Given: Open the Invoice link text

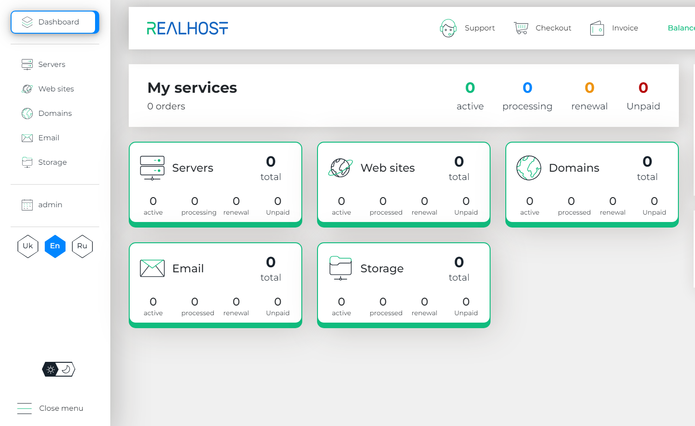Looking at the screenshot, I should click(625, 28).
